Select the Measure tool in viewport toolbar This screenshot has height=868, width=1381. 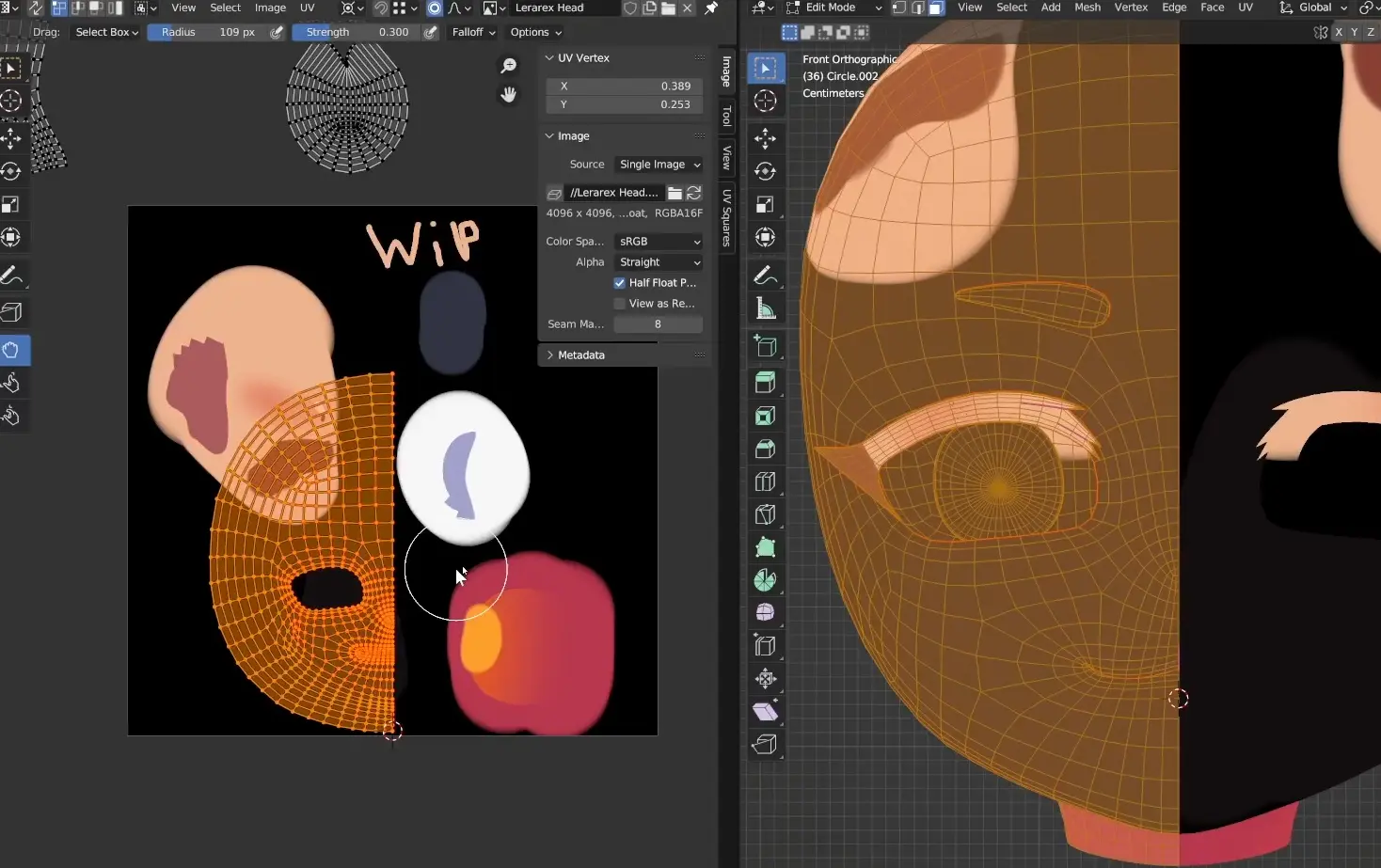pos(765,308)
